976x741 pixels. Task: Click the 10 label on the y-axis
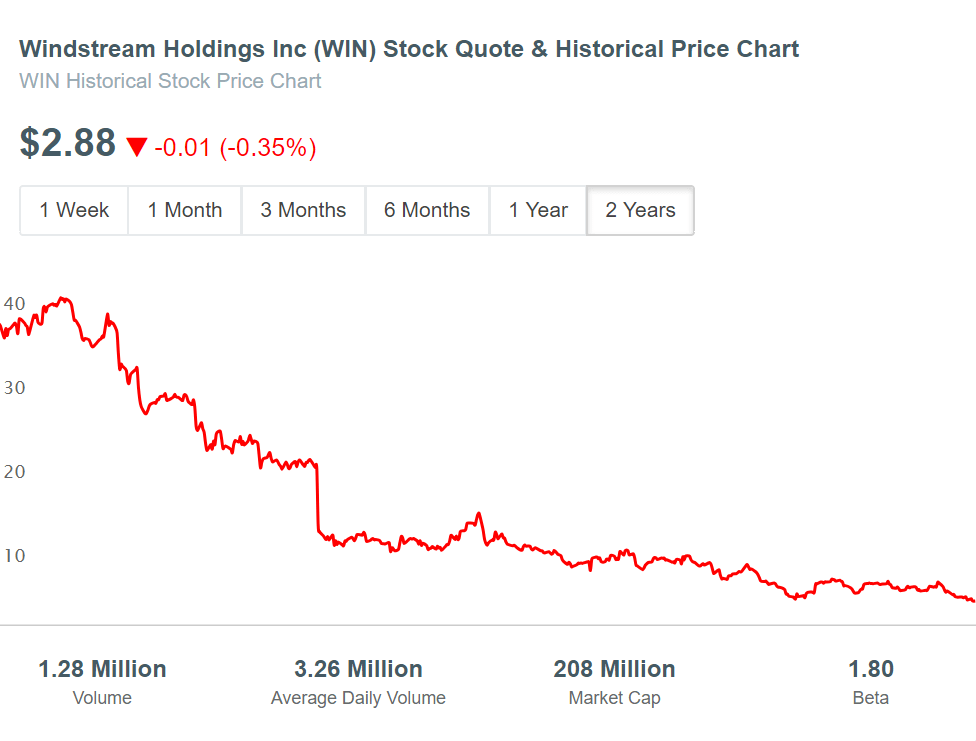click(14, 555)
